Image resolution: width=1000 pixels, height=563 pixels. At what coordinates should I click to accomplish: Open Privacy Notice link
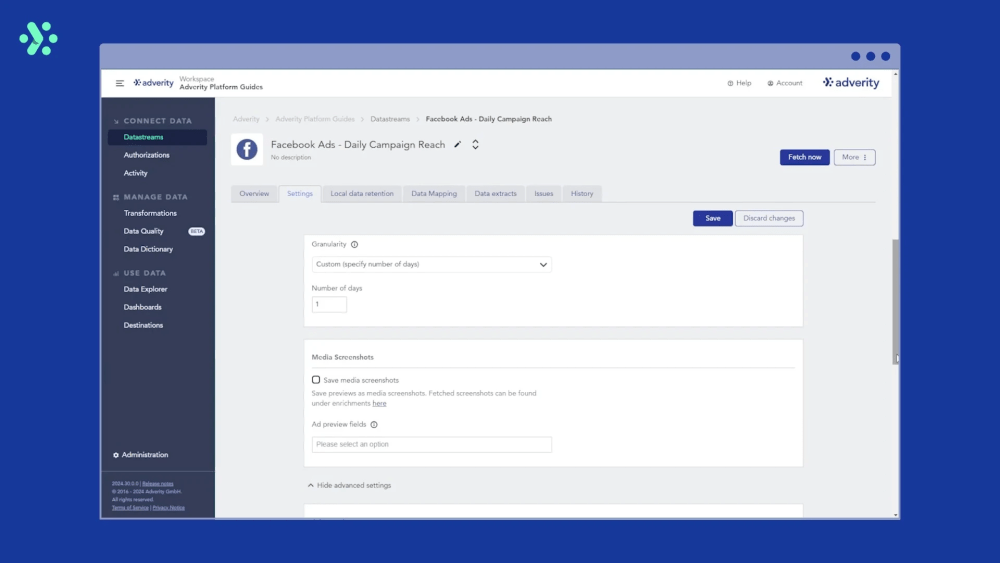click(168, 508)
